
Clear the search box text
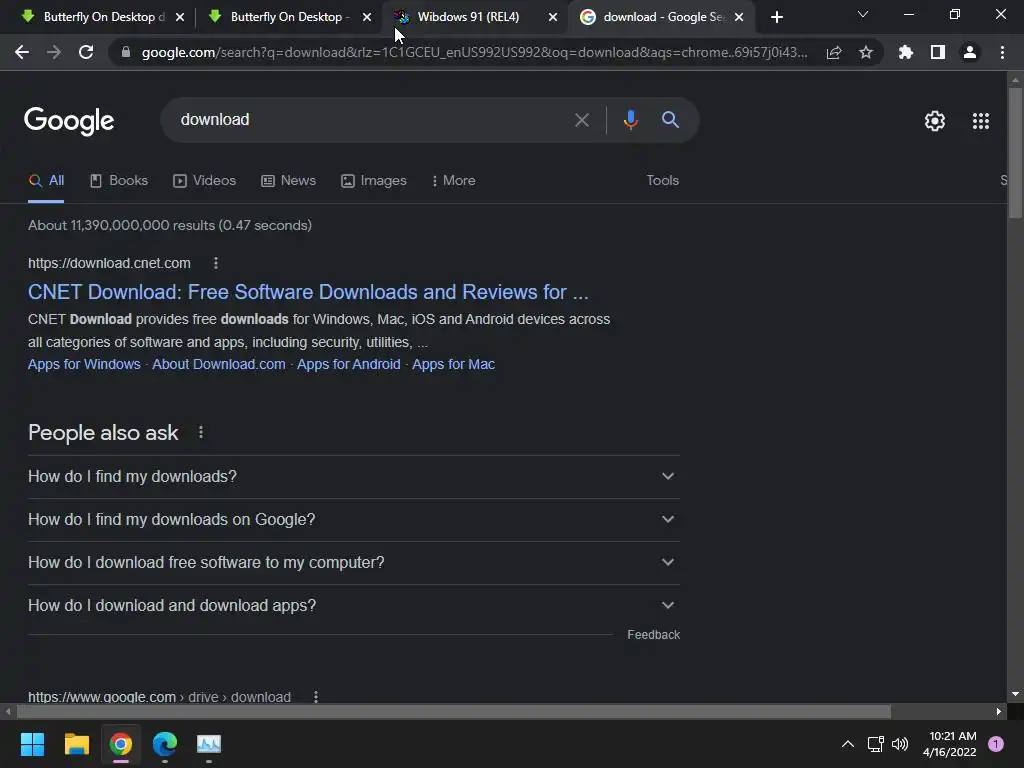582,120
